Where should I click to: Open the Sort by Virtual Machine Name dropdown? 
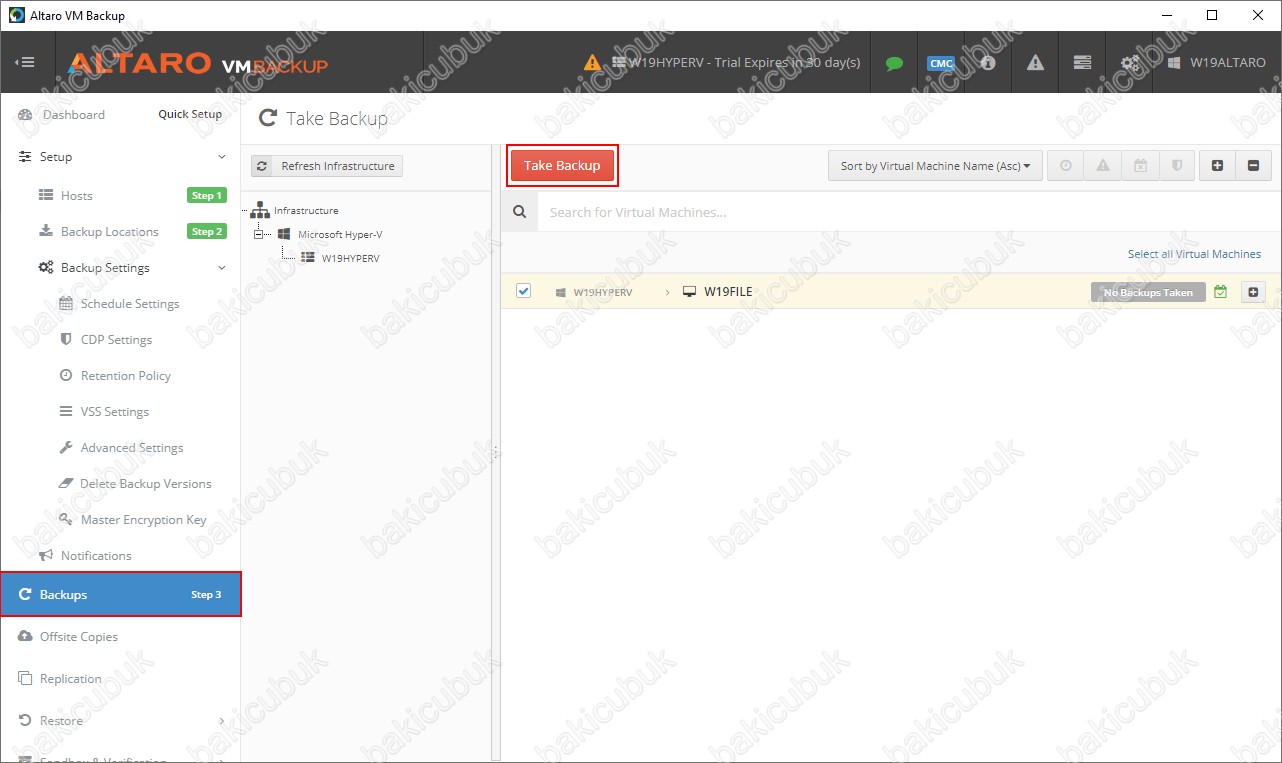[x=935, y=166]
